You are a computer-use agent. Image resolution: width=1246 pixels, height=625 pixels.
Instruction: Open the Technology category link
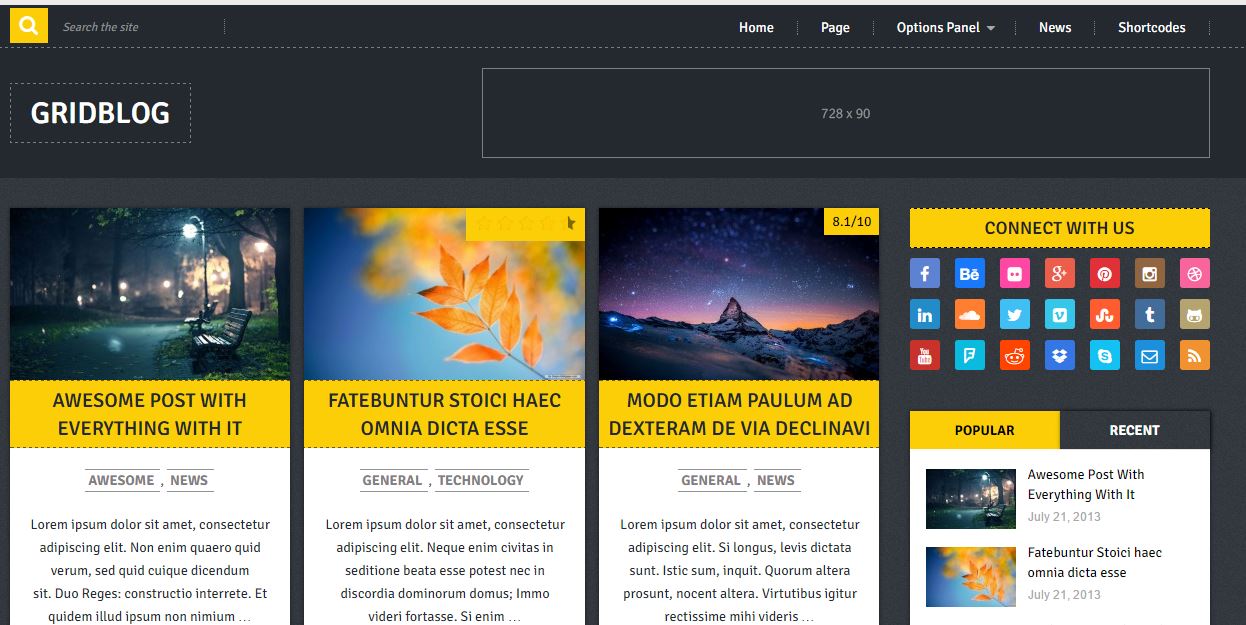point(480,480)
